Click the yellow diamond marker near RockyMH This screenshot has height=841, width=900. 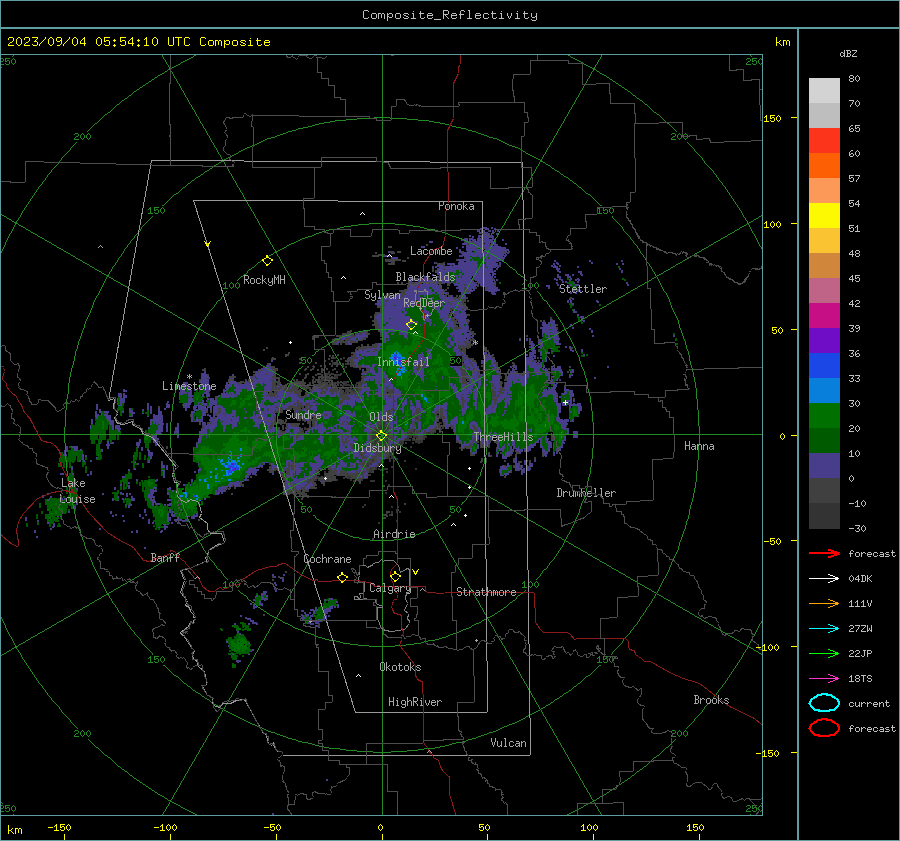[267, 261]
